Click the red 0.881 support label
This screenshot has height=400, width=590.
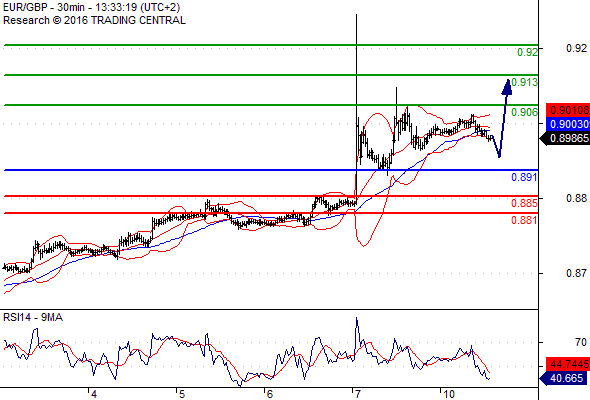pyautogui.click(x=524, y=220)
